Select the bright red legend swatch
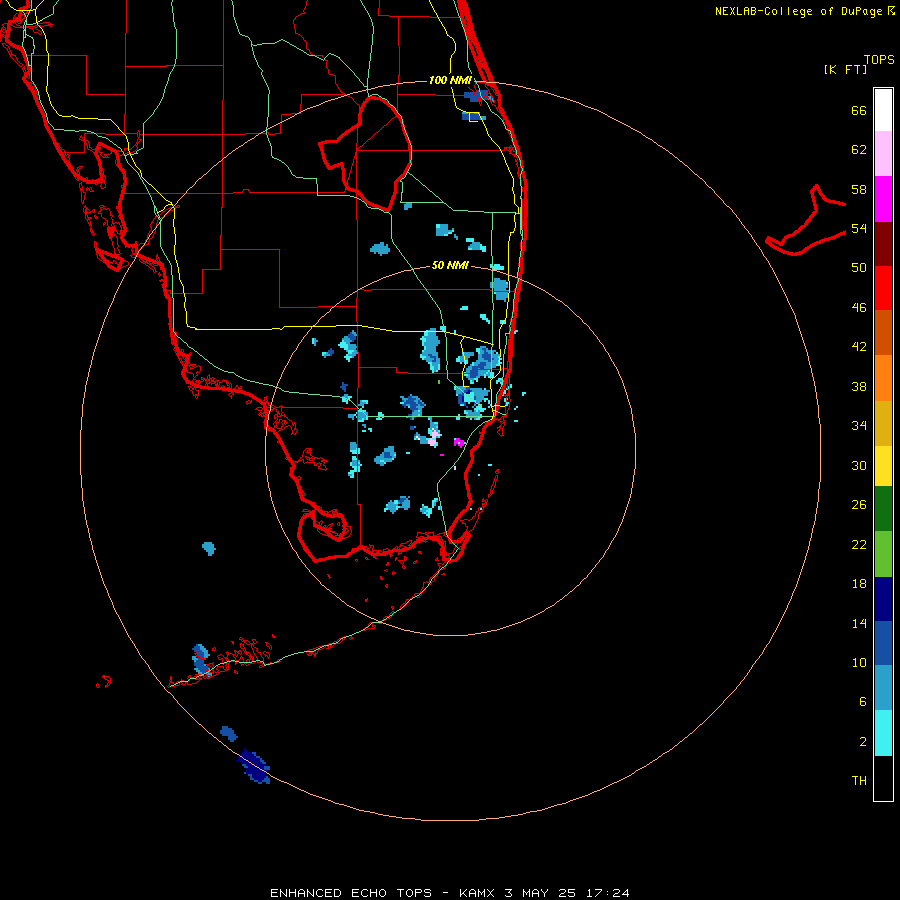Viewport: 900px width, 900px height. 883,288
